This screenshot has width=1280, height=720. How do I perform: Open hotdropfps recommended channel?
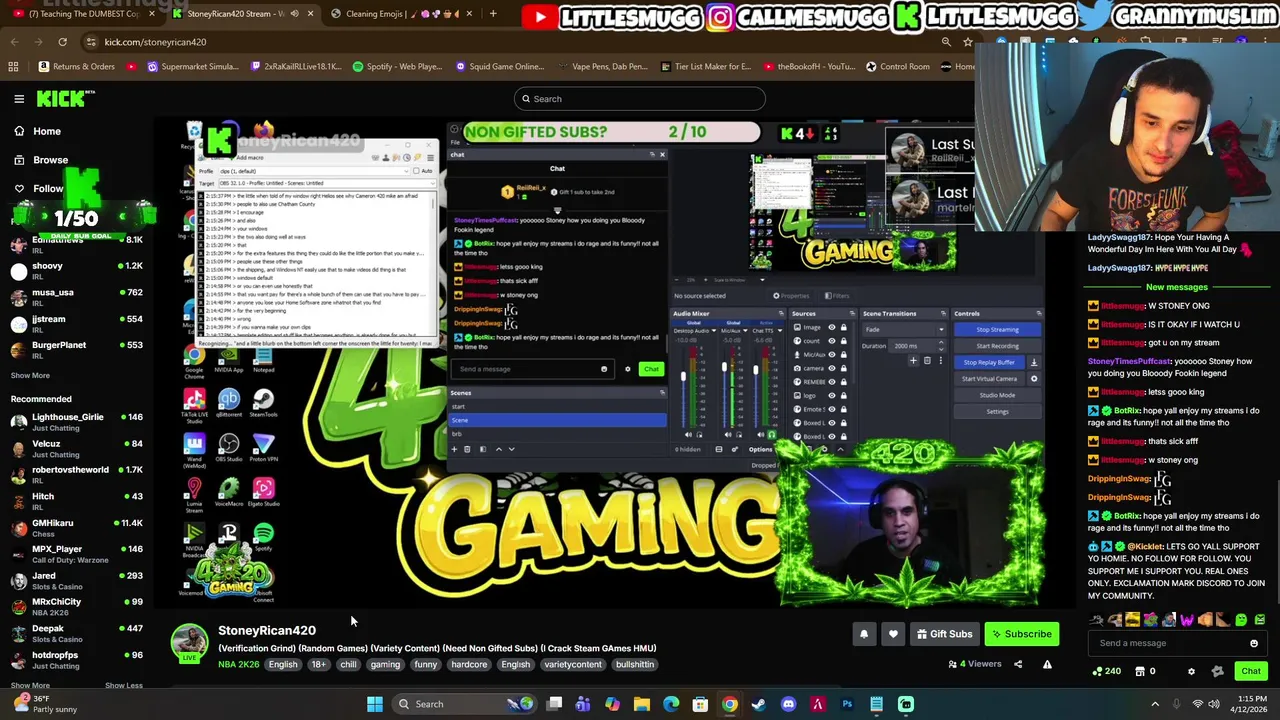77,659
